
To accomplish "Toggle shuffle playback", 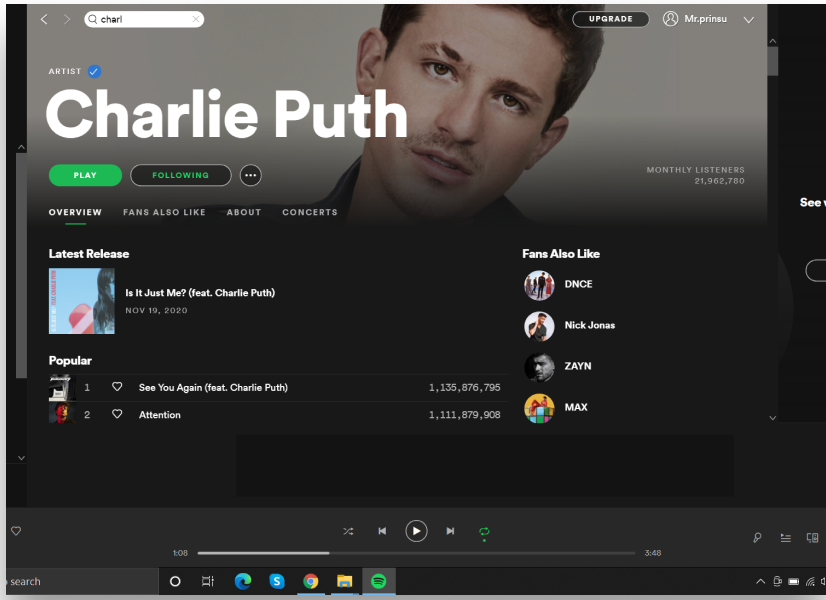I will click(348, 531).
